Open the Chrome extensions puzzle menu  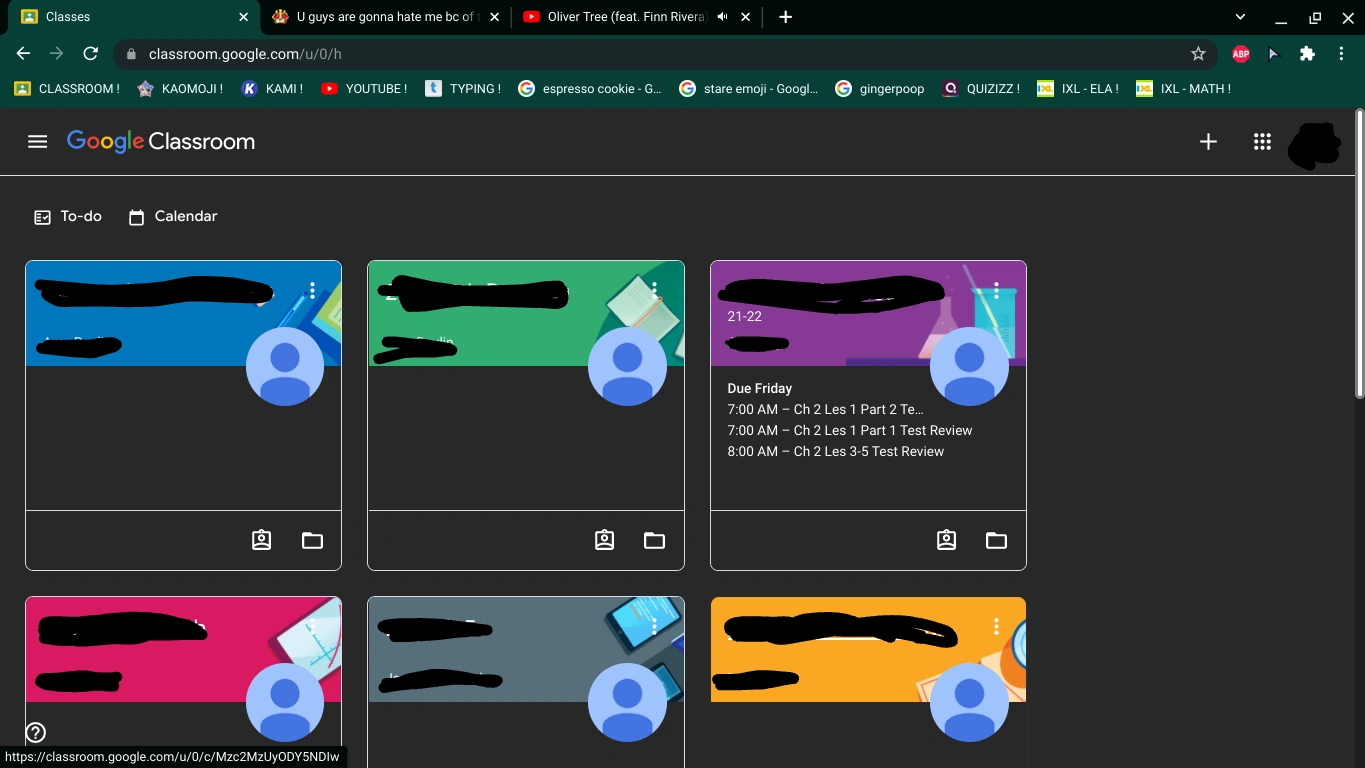[x=1307, y=54]
